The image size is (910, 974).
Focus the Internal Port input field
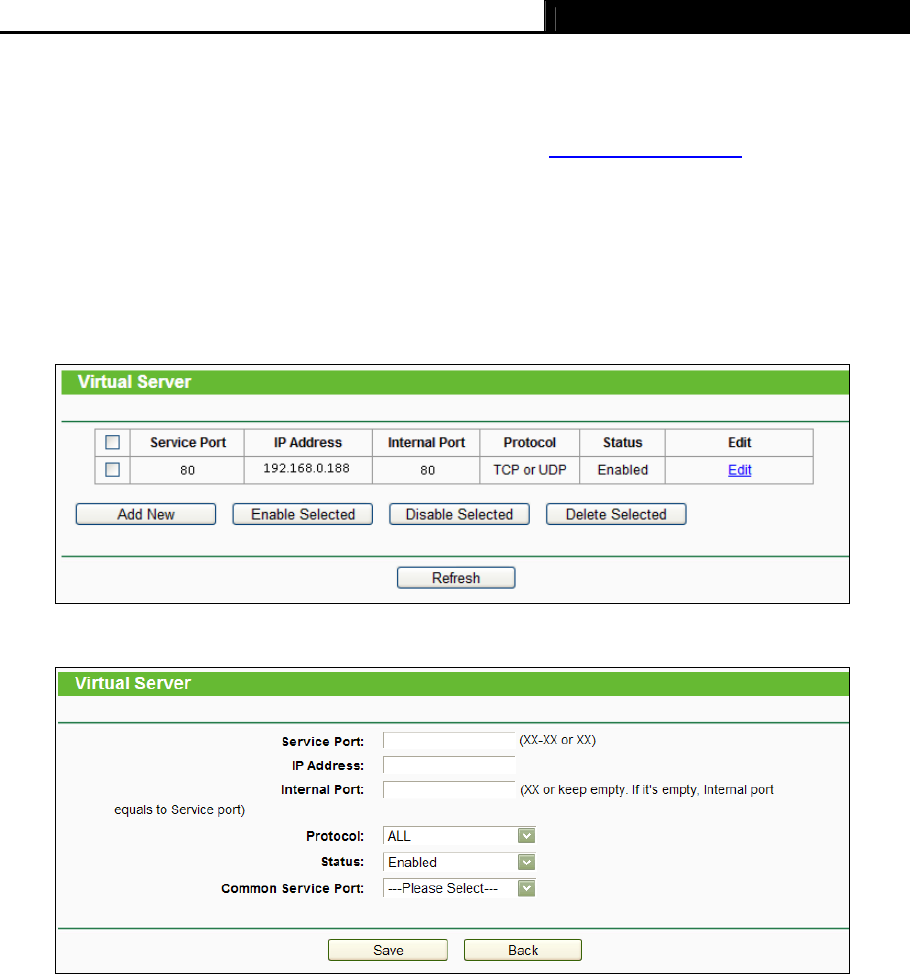[x=449, y=790]
